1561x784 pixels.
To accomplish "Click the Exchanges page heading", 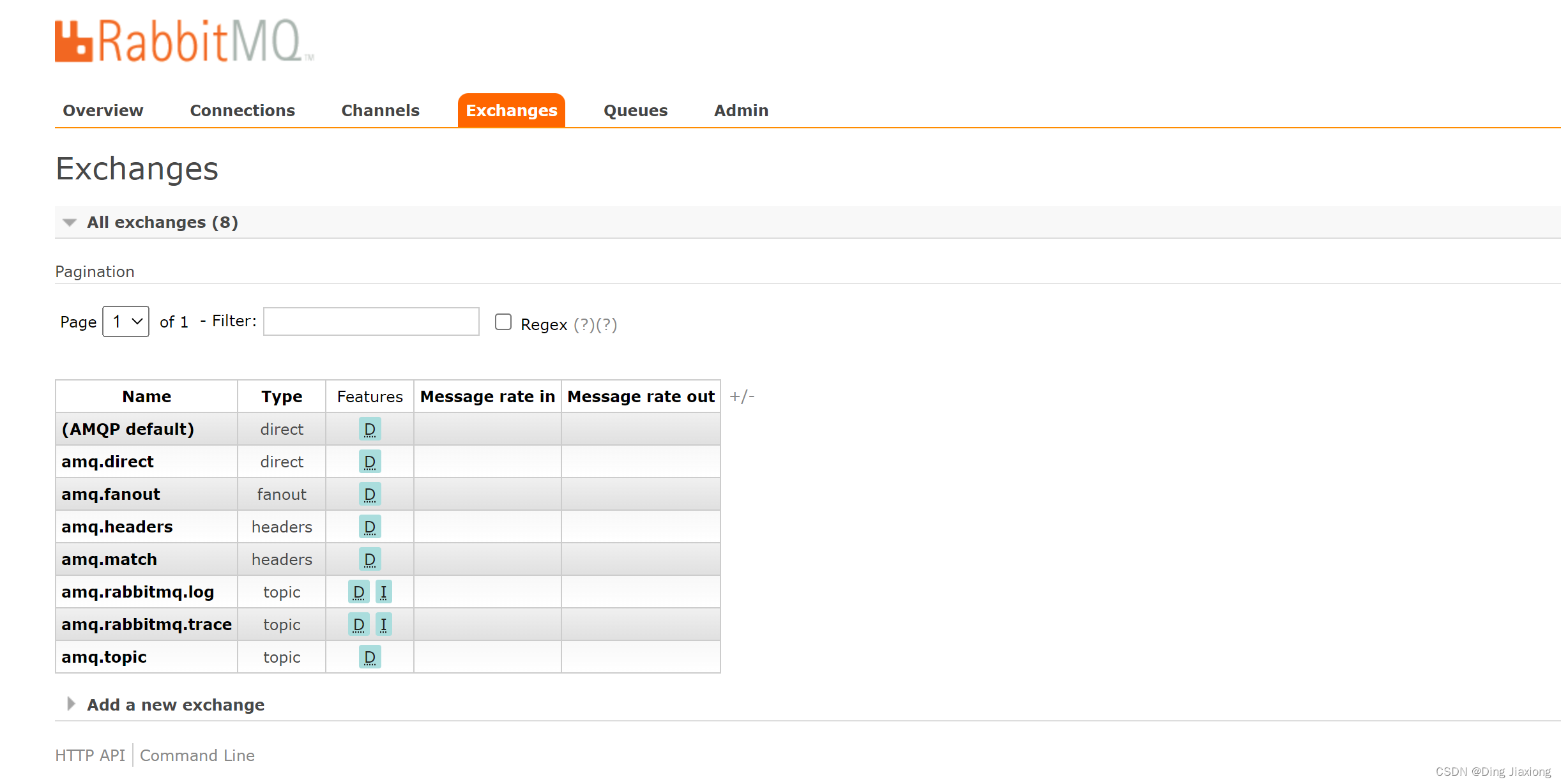I will 137,169.
